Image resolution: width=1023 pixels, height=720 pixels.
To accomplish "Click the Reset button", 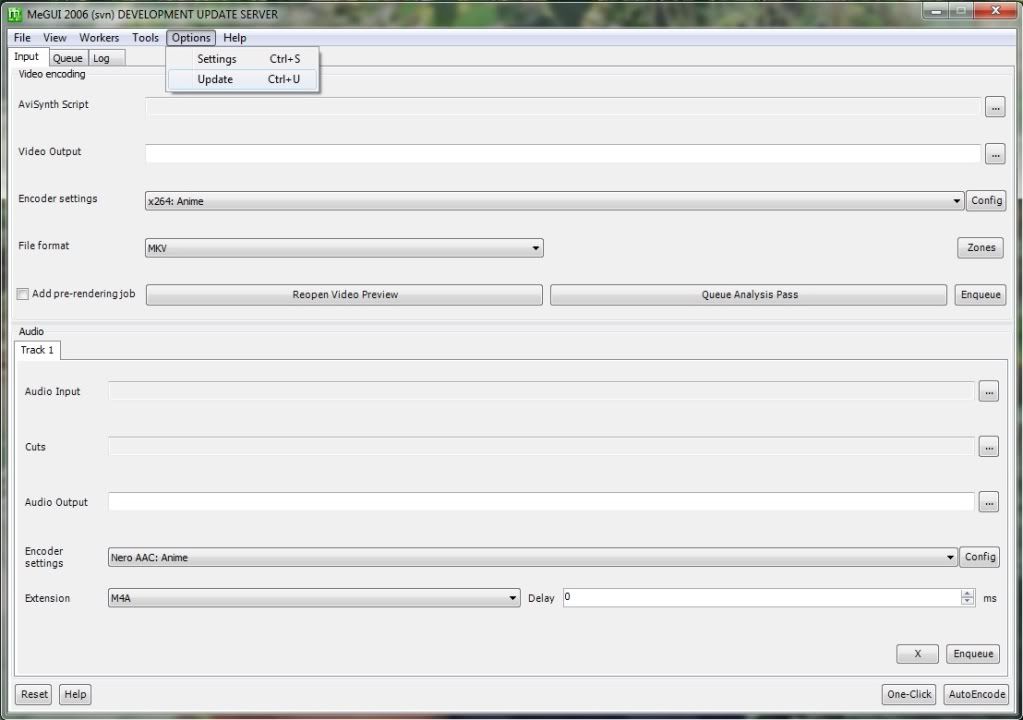I will pos(34,695).
